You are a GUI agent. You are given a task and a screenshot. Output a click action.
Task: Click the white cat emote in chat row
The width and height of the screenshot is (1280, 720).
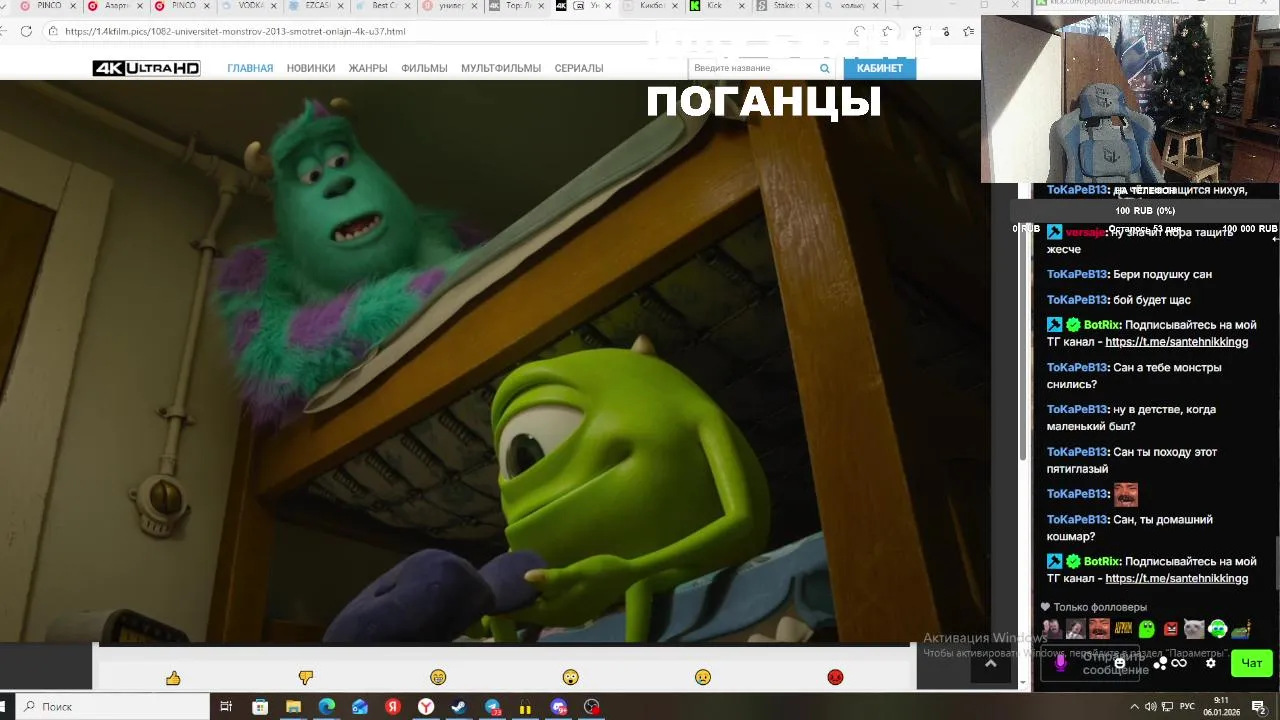[1194, 630]
